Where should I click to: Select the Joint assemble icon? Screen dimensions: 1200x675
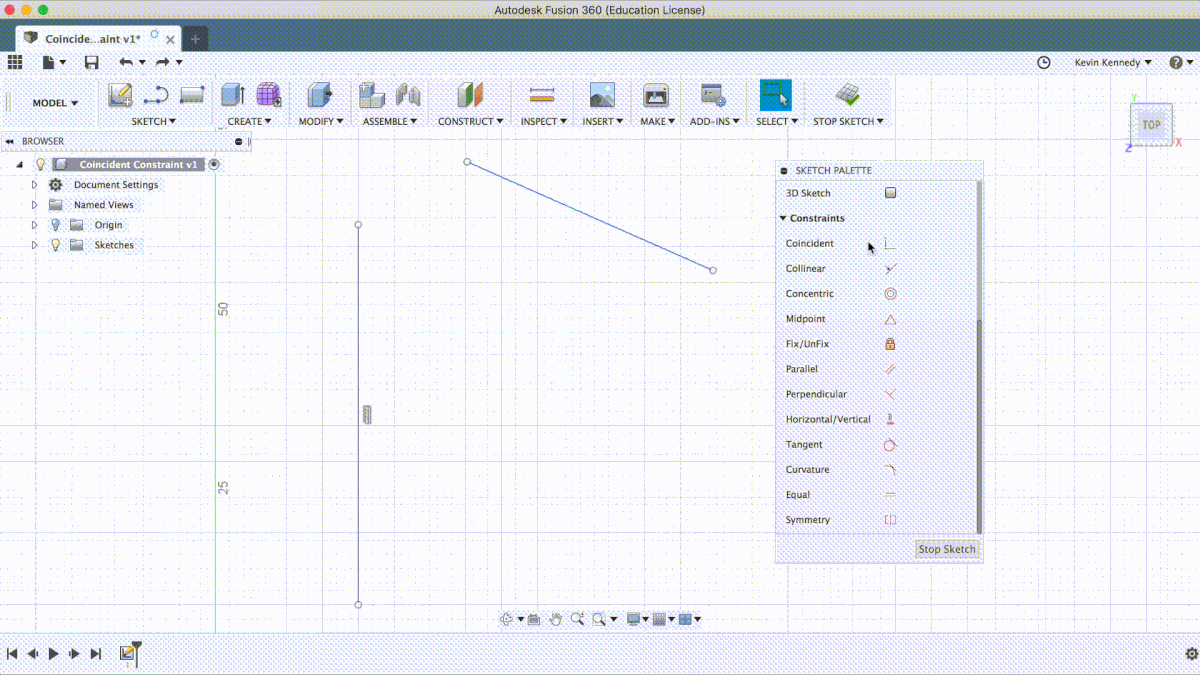(408, 96)
